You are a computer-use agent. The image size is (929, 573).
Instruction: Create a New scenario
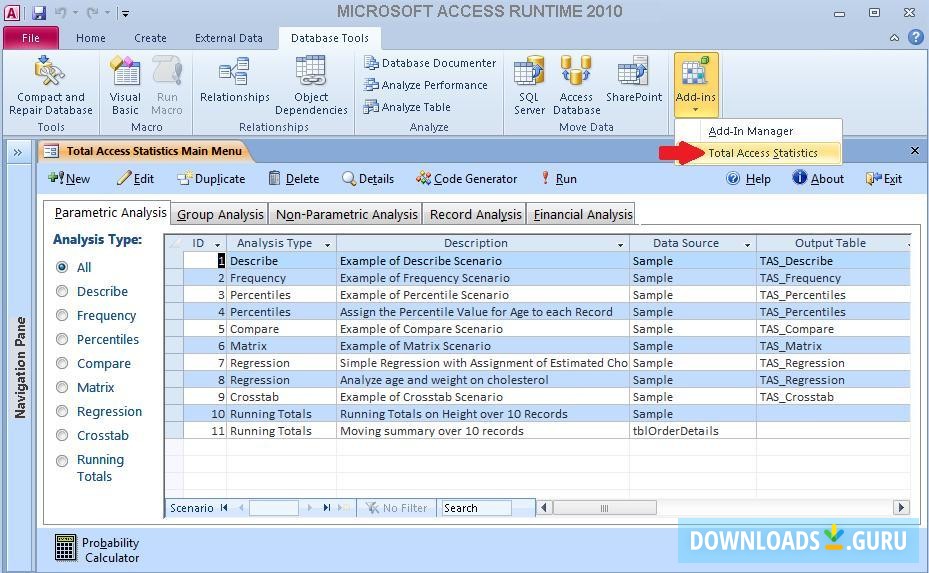click(x=70, y=178)
